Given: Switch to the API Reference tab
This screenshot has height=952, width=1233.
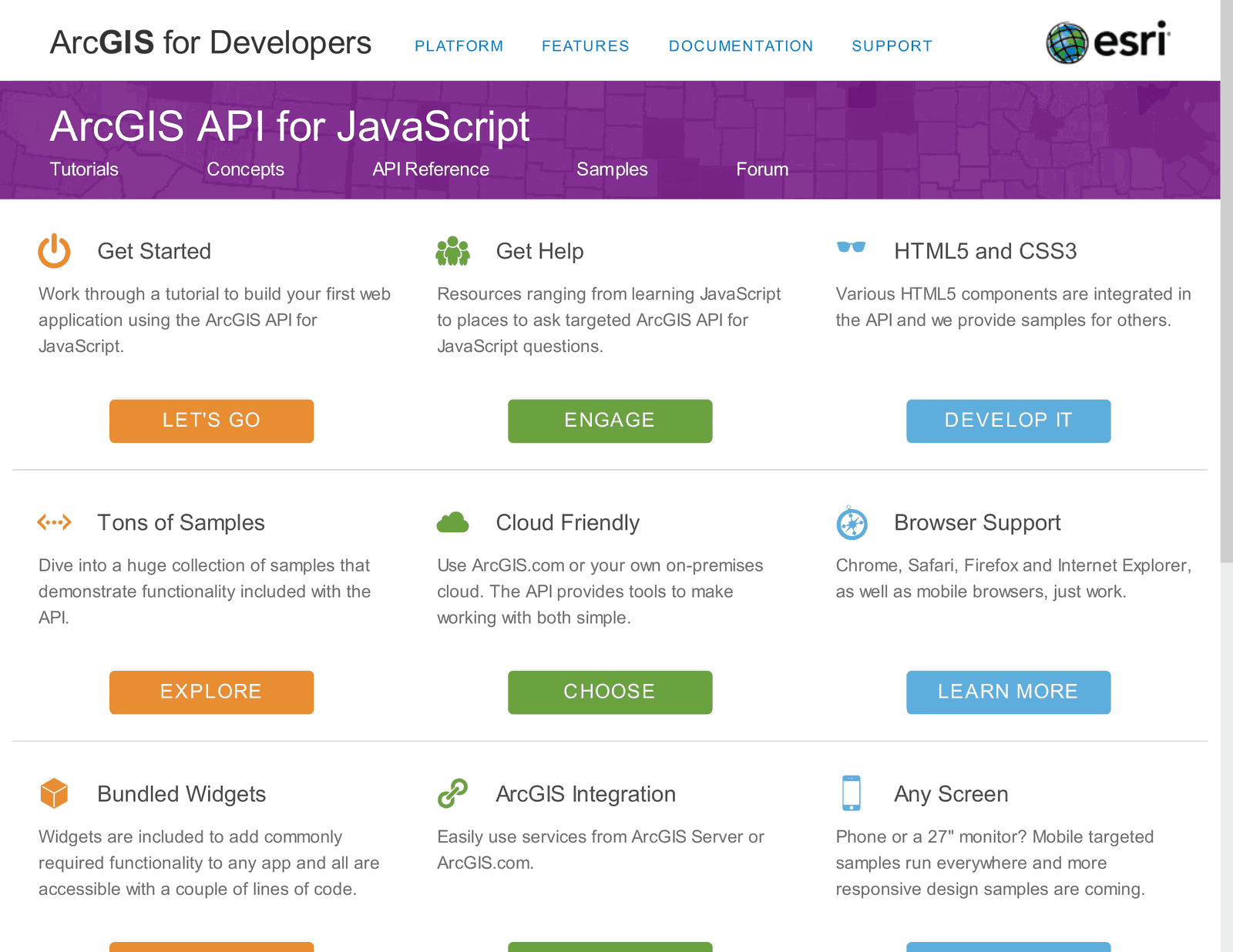Looking at the screenshot, I should [431, 169].
